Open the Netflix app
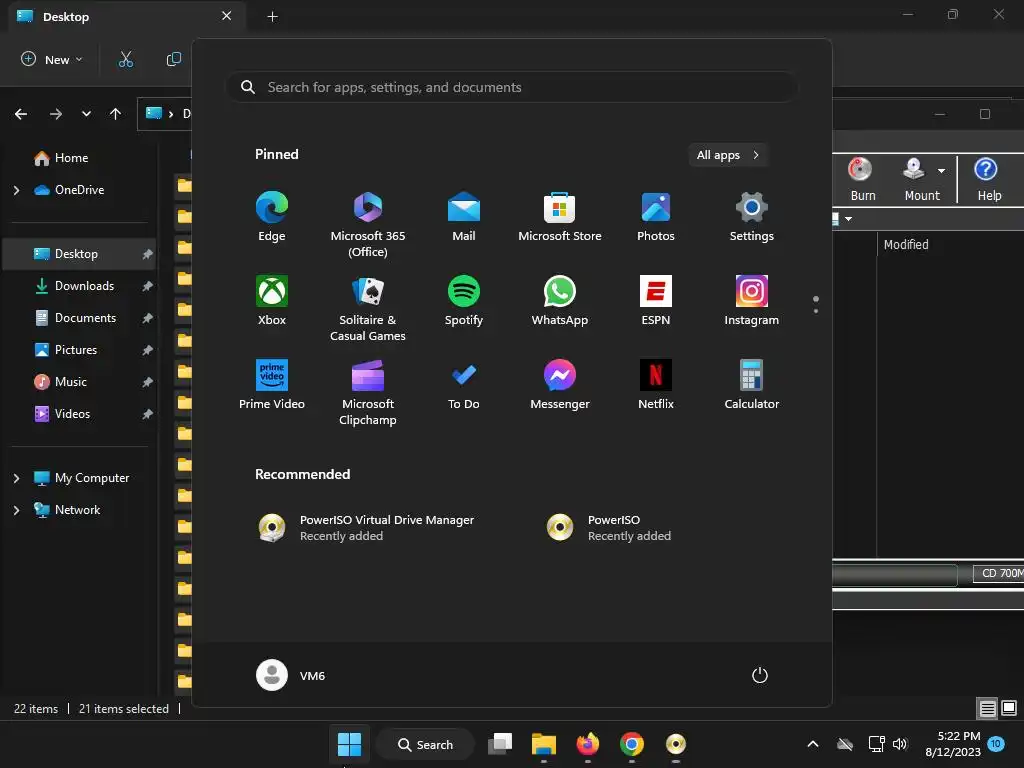 pos(656,385)
